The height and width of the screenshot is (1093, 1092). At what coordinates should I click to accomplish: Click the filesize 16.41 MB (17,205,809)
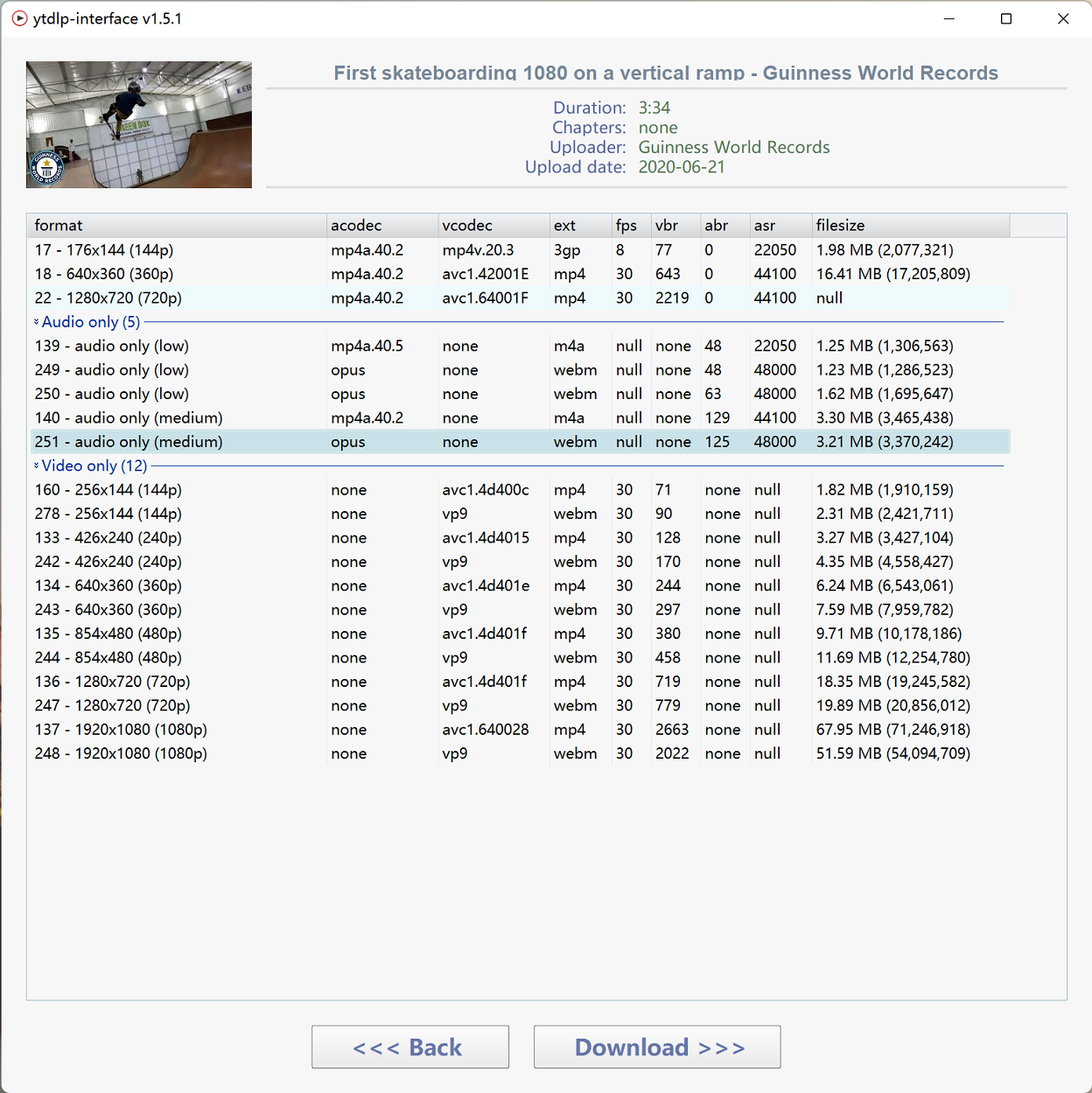(893, 274)
